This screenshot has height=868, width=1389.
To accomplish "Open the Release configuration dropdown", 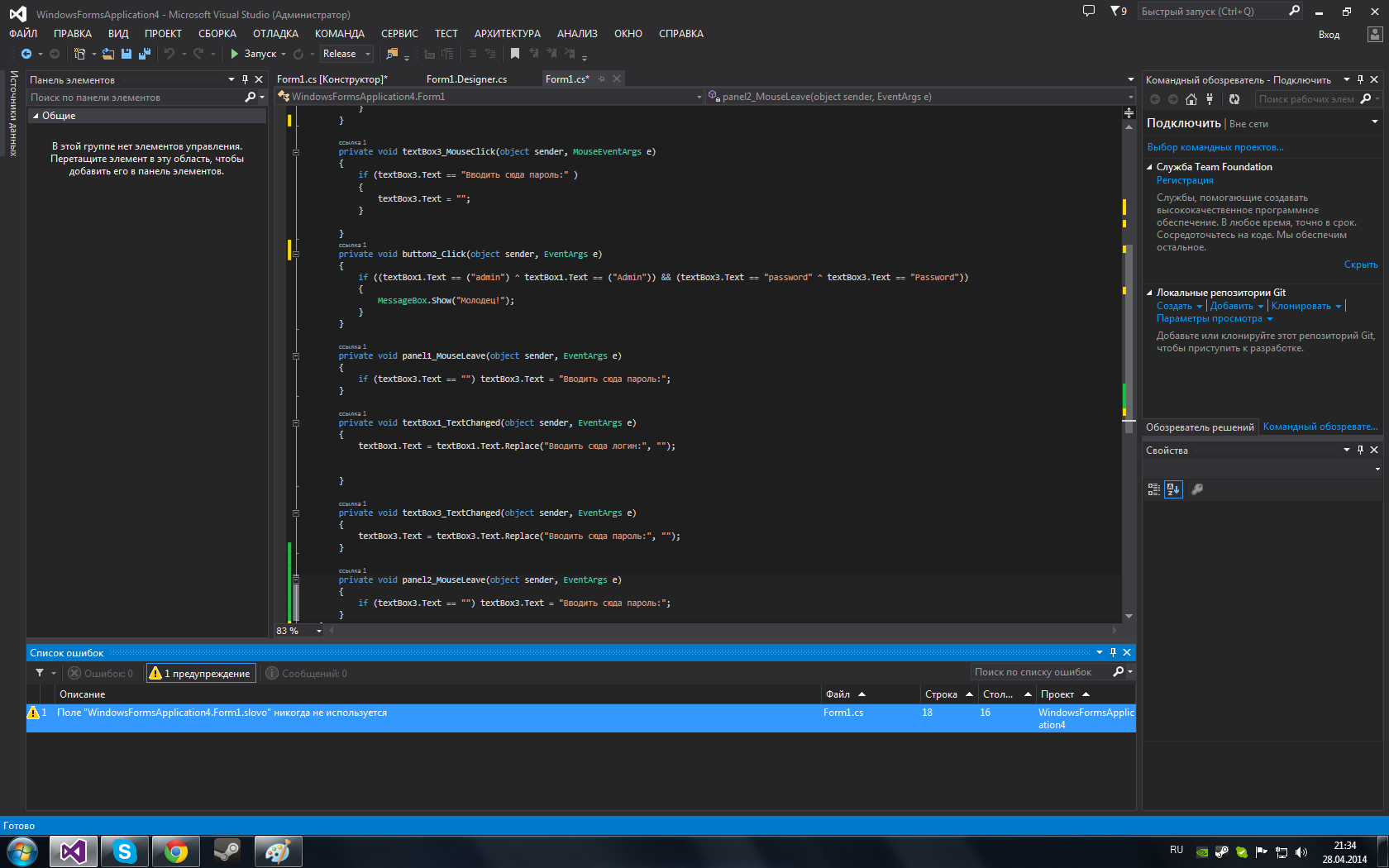I will (346, 54).
